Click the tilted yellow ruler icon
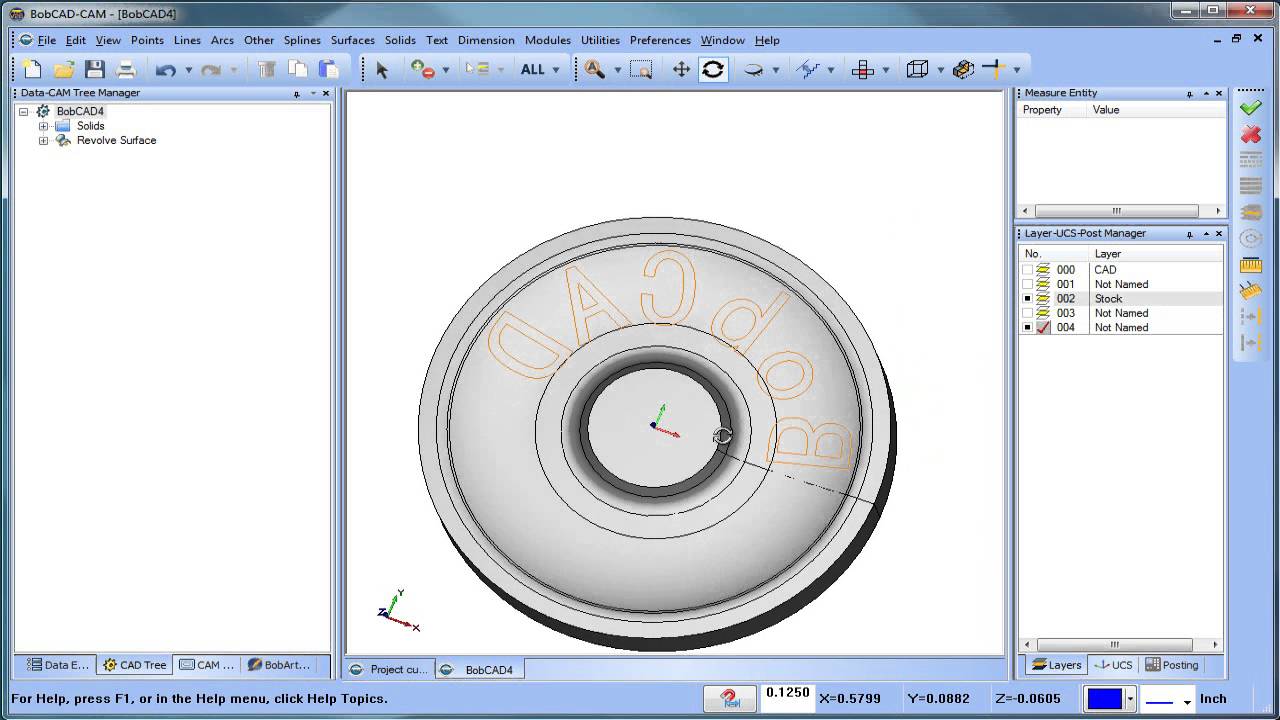 pos(1250,291)
